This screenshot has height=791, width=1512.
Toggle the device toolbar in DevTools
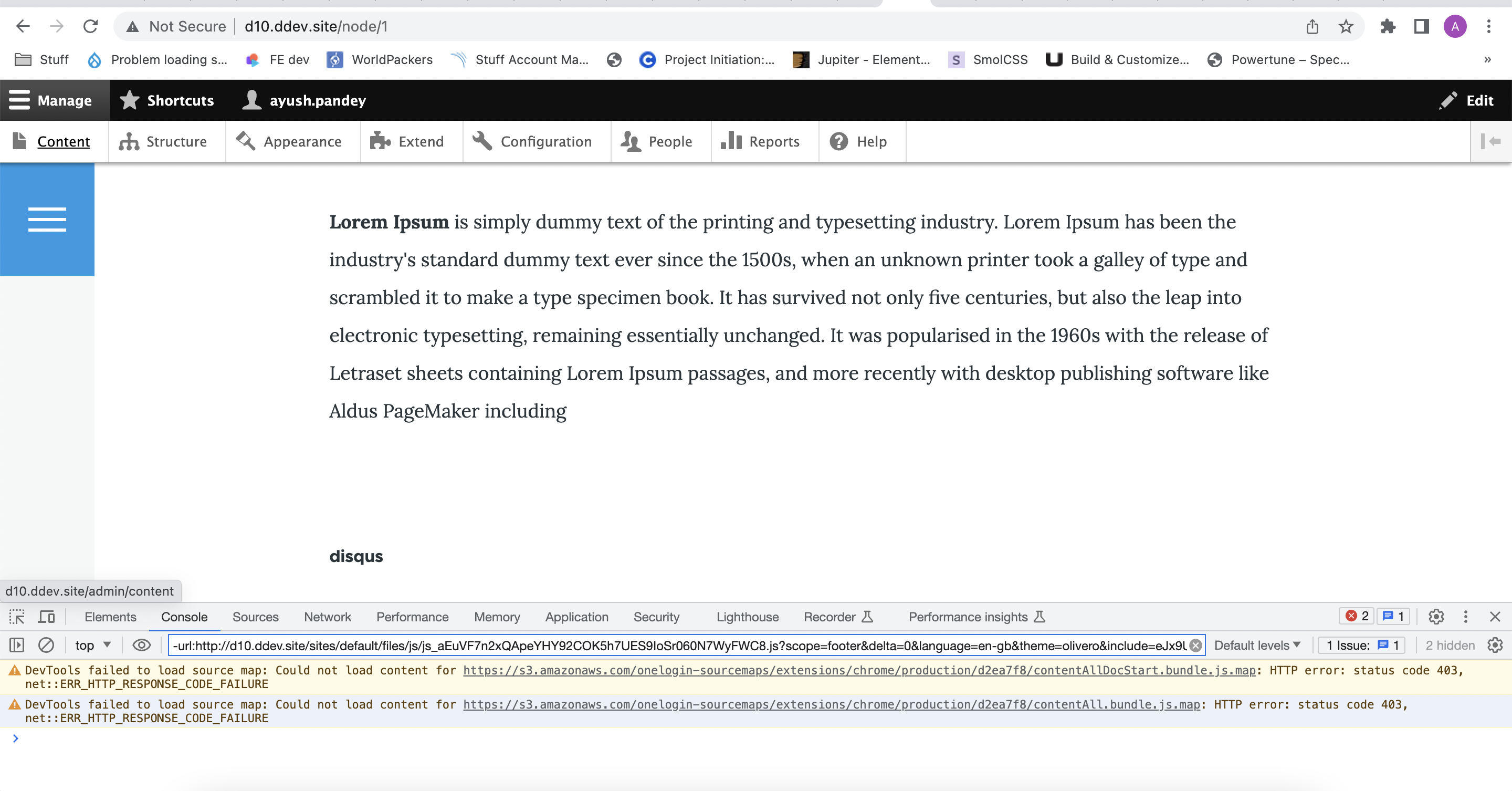click(x=46, y=617)
